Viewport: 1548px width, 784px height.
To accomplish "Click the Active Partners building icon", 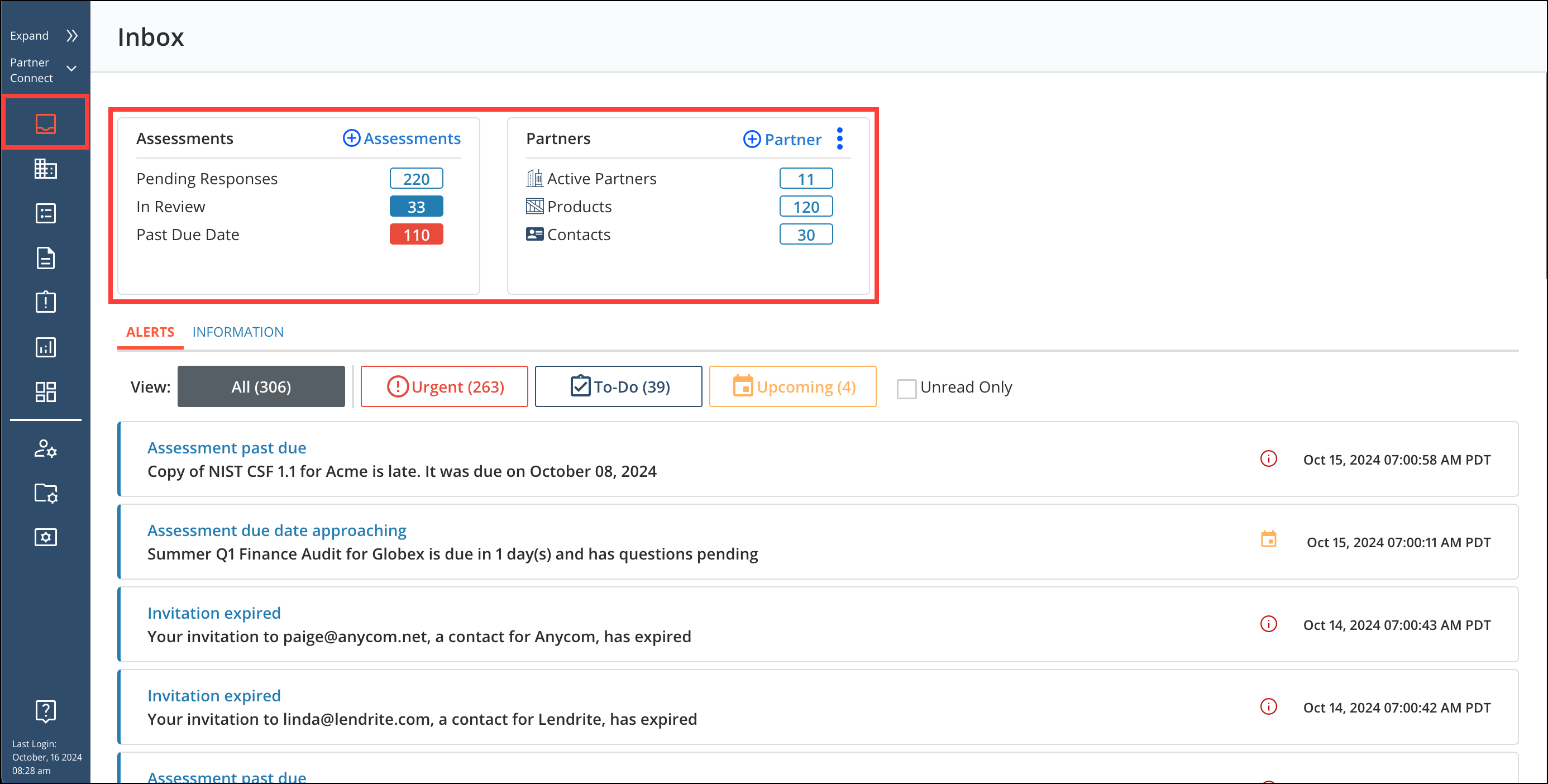I will click(x=534, y=178).
